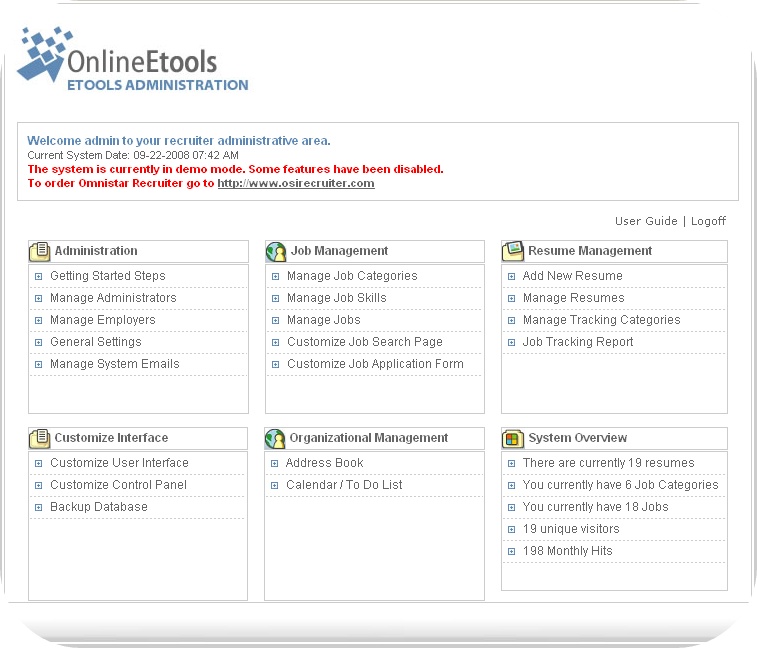757x648 pixels.
Task: Click the Resume Management picture folder icon
Action: coord(513,251)
